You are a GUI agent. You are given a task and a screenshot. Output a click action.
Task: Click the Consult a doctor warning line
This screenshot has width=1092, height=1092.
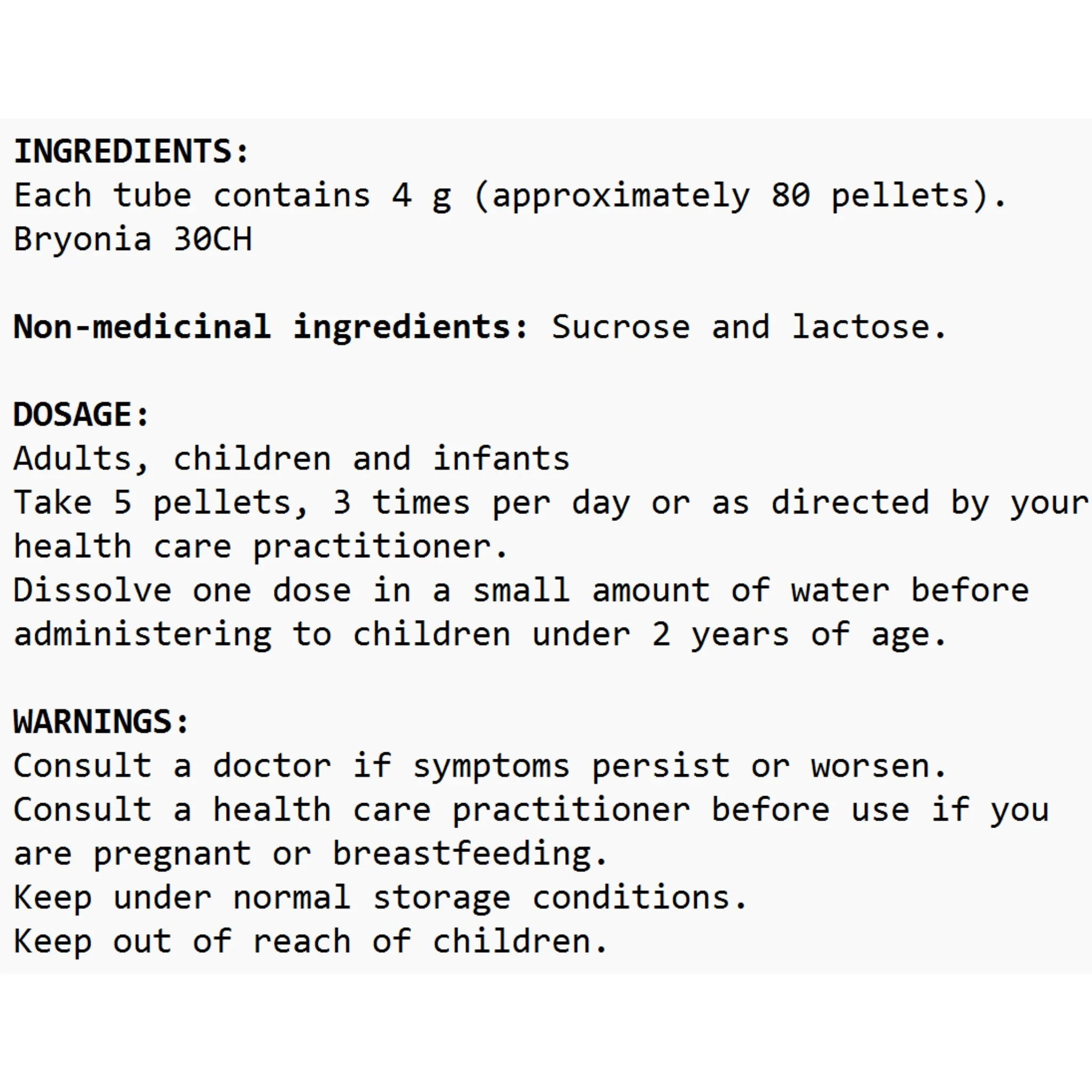click(x=480, y=766)
